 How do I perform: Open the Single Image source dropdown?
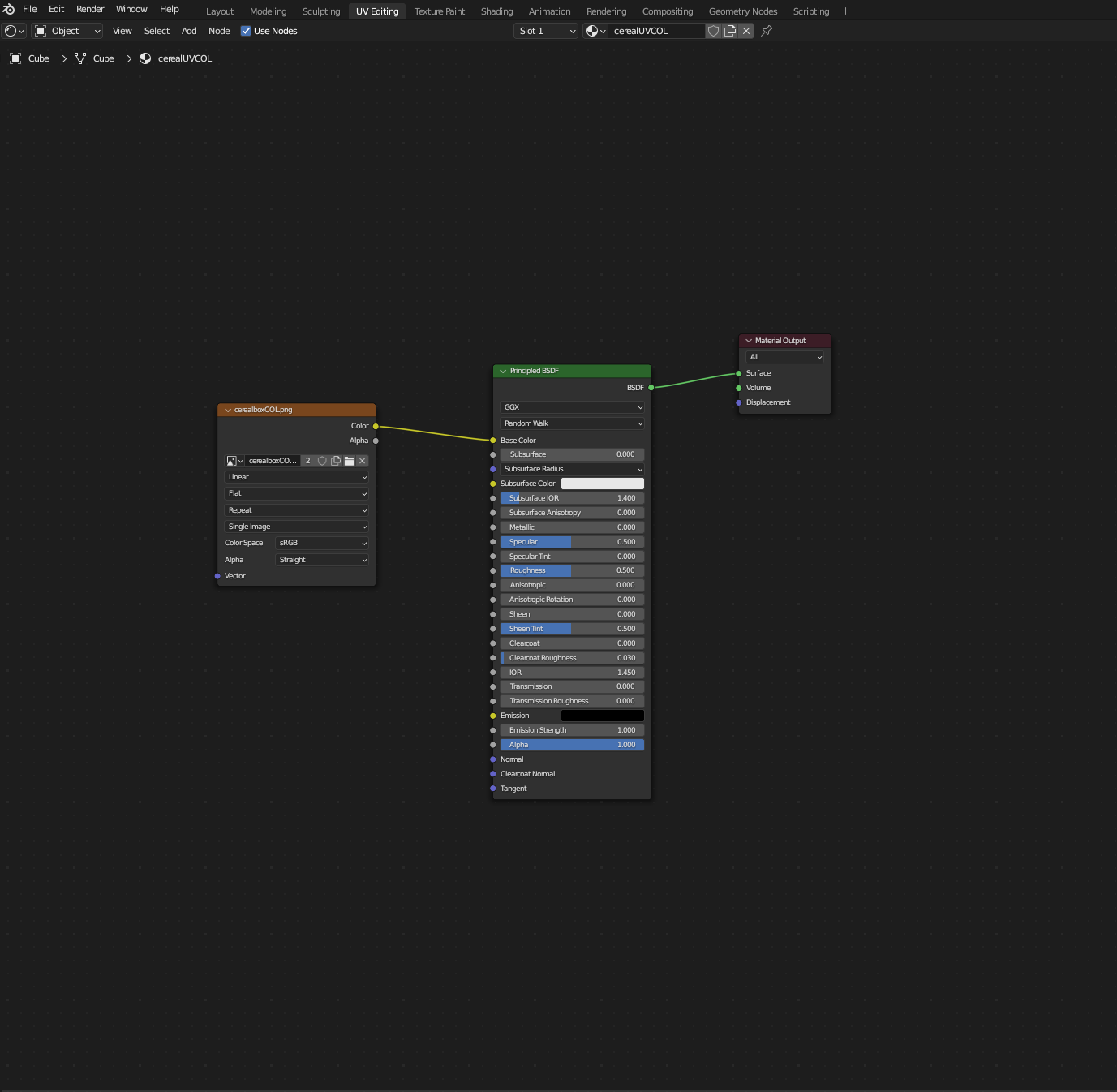click(x=296, y=527)
